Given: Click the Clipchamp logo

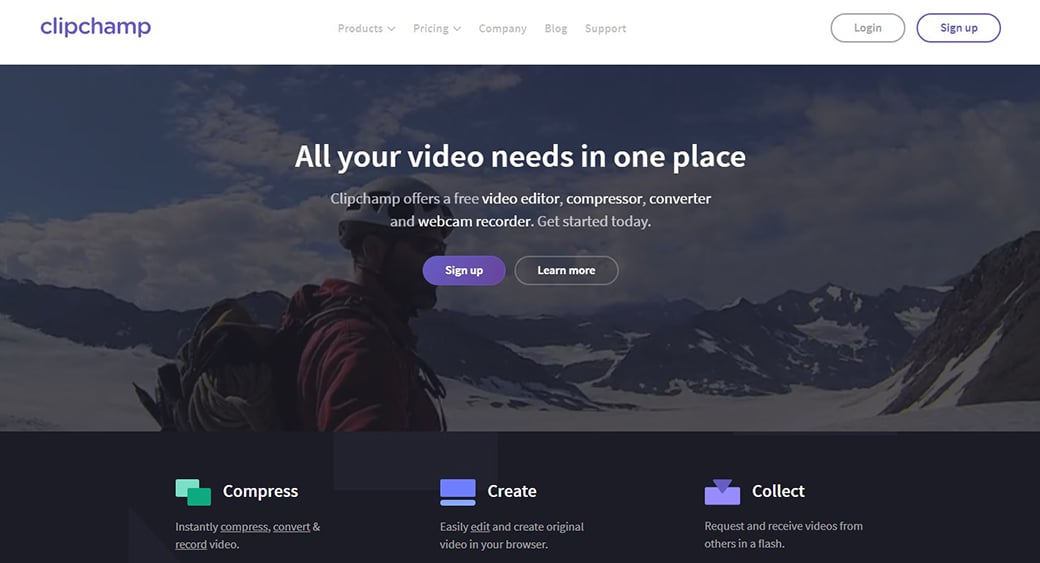Looking at the screenshot, I should coord(95,27).
